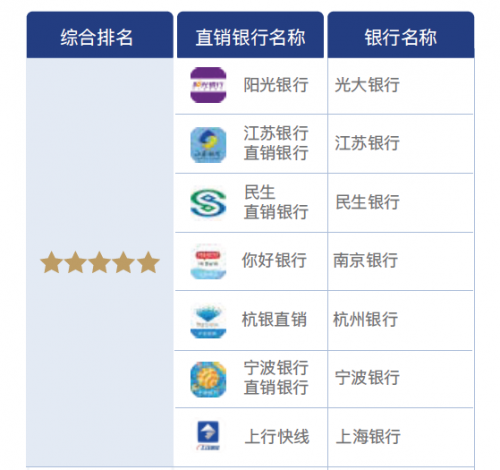This screenshot has width=500, height=470.
Task: Click the green 民生直销银行 logo icon
Action: pyautogui.click(x=208, y=203)
